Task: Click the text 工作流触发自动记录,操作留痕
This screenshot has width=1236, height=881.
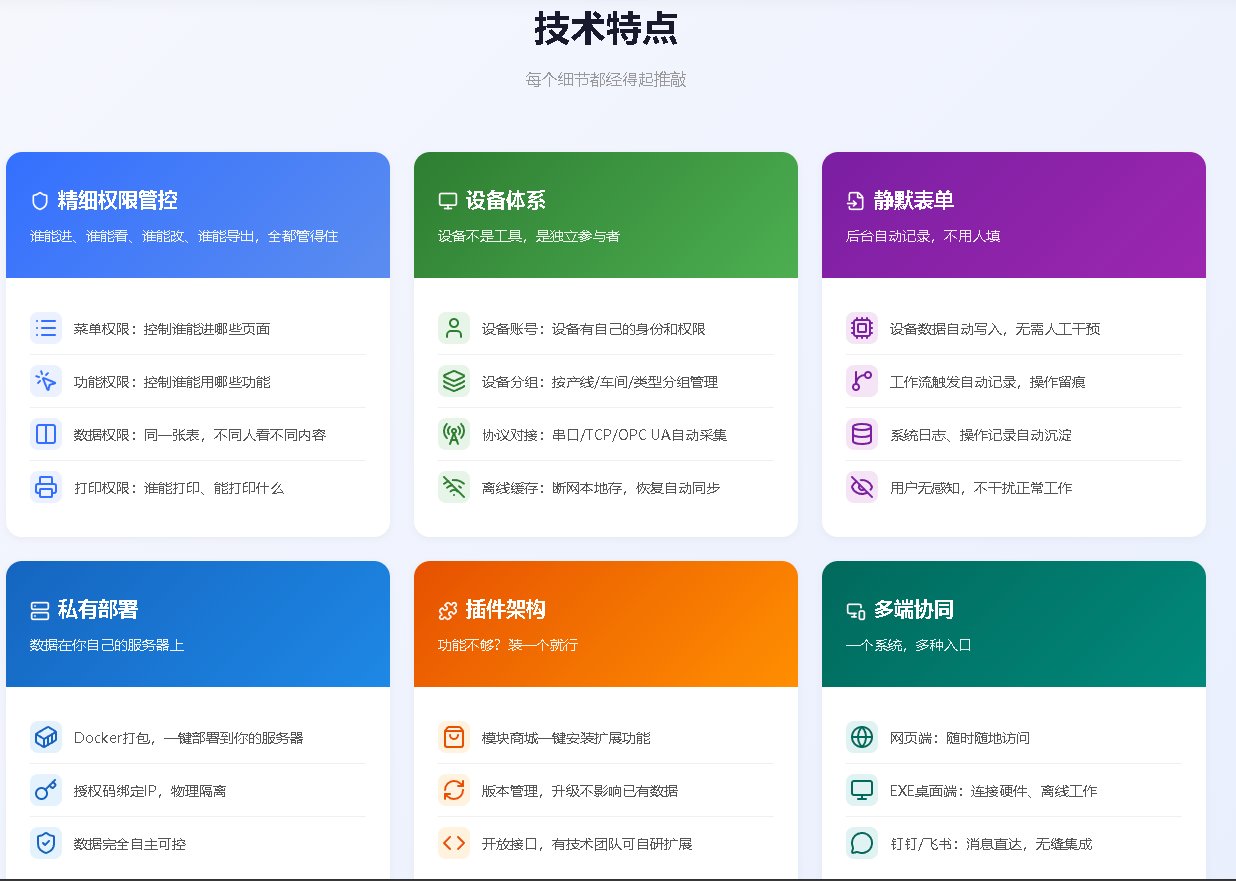Action: (x=988, y=382)
